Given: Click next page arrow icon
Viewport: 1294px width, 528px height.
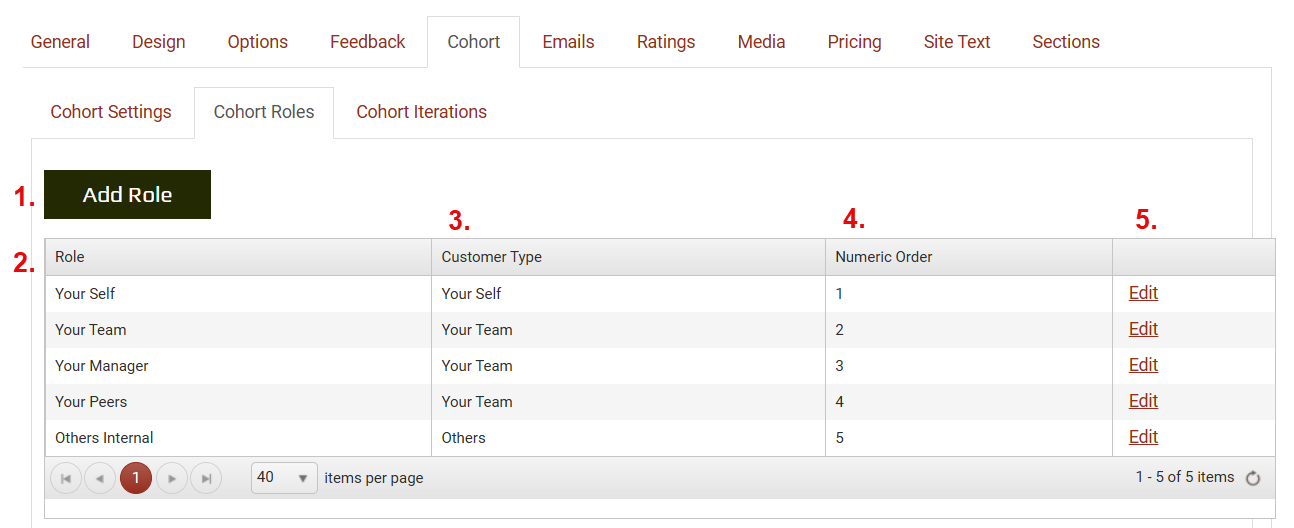Looking at the screenshot, I should pos(172,479).
